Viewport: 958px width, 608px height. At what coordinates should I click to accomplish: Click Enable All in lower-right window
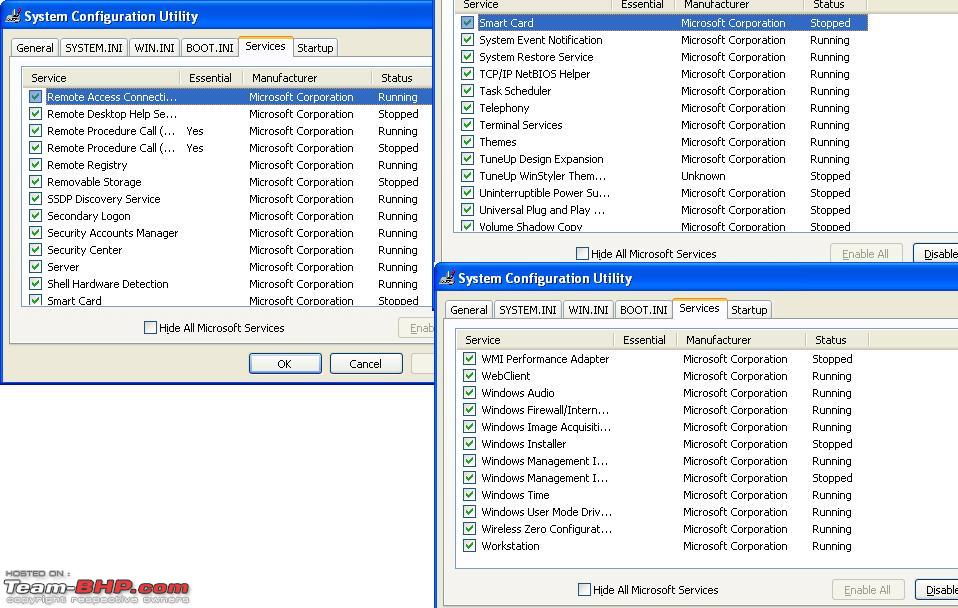point(867,590)
